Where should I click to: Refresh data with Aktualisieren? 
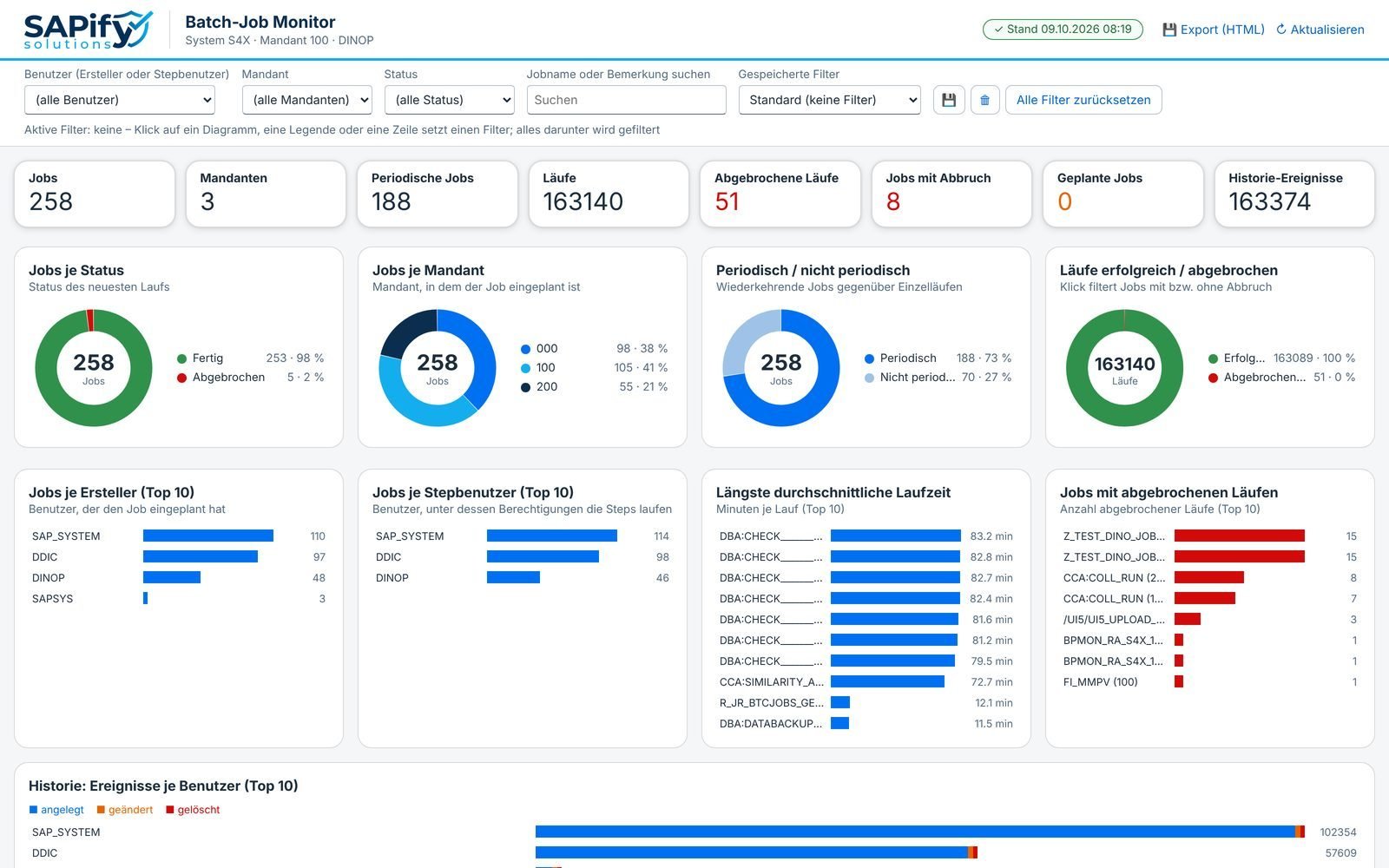coord(1320,30)
